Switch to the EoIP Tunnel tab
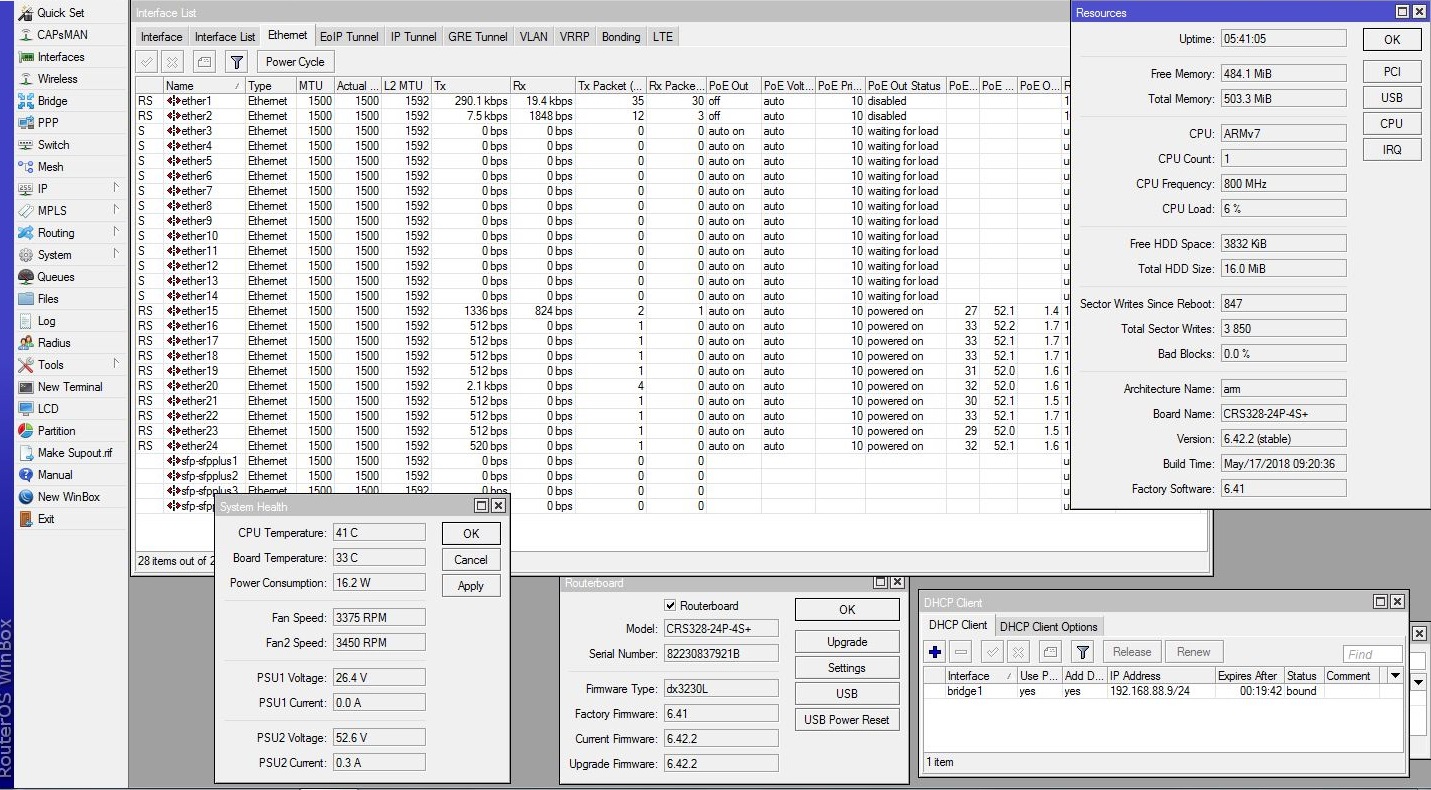This screenshot has height=790, width=1431. (349, 37)
